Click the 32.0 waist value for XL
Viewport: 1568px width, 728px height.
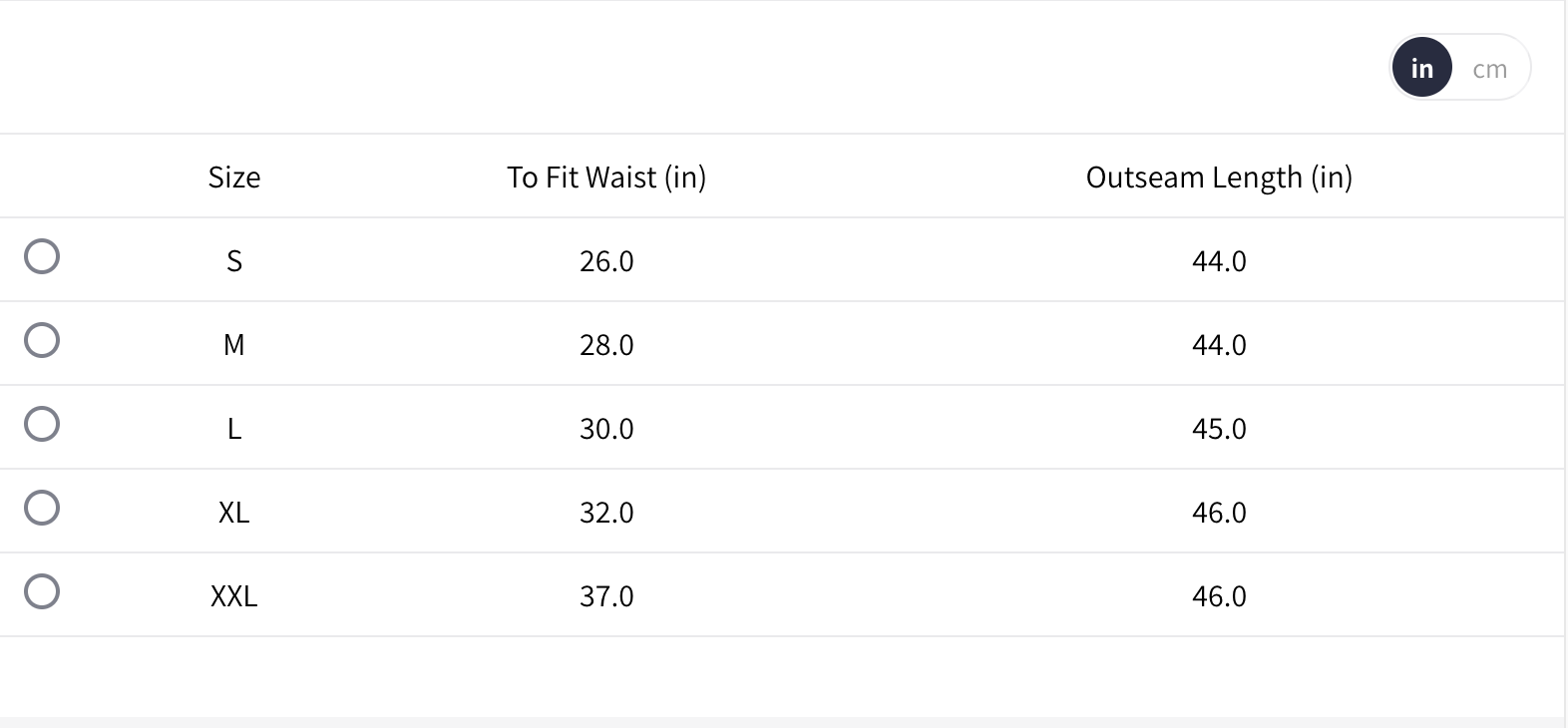point(606,513)
